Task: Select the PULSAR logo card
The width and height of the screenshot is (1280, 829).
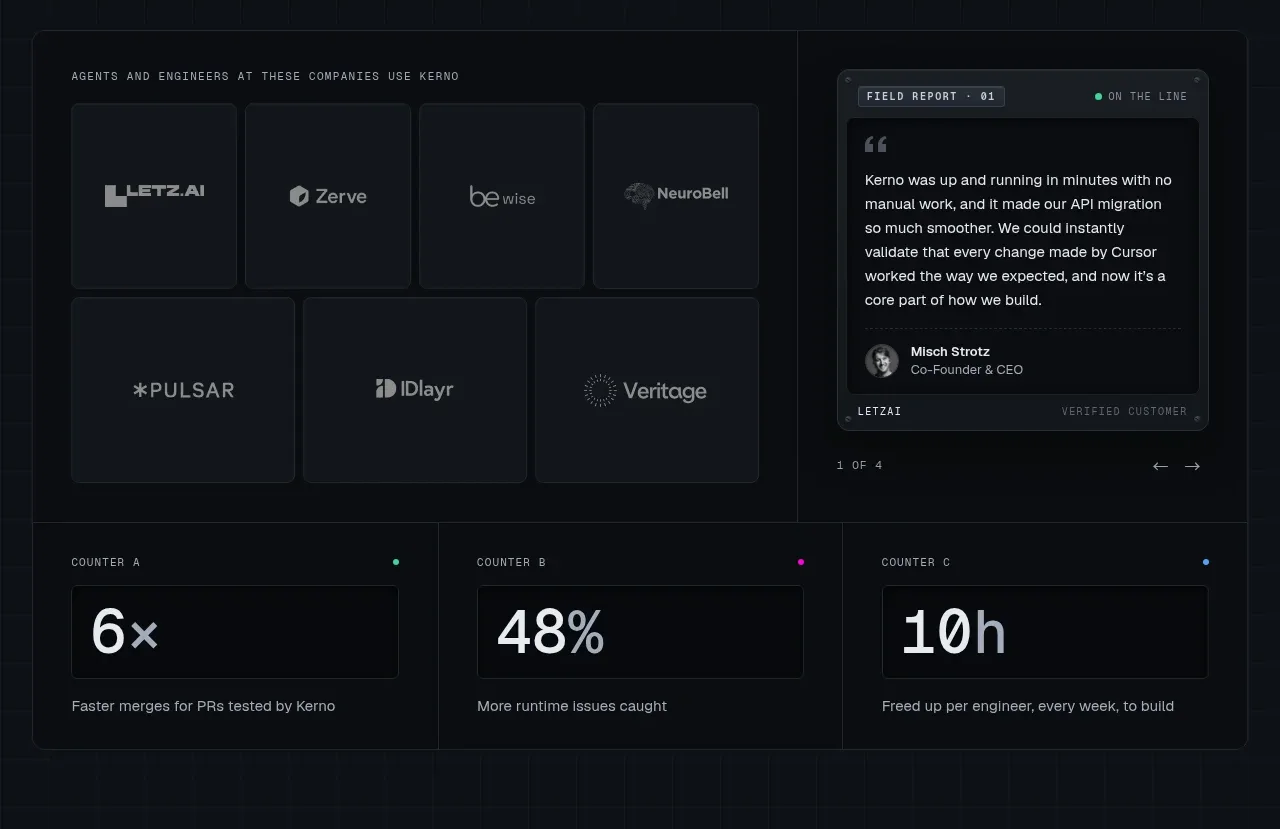Action: pos(183,390)
